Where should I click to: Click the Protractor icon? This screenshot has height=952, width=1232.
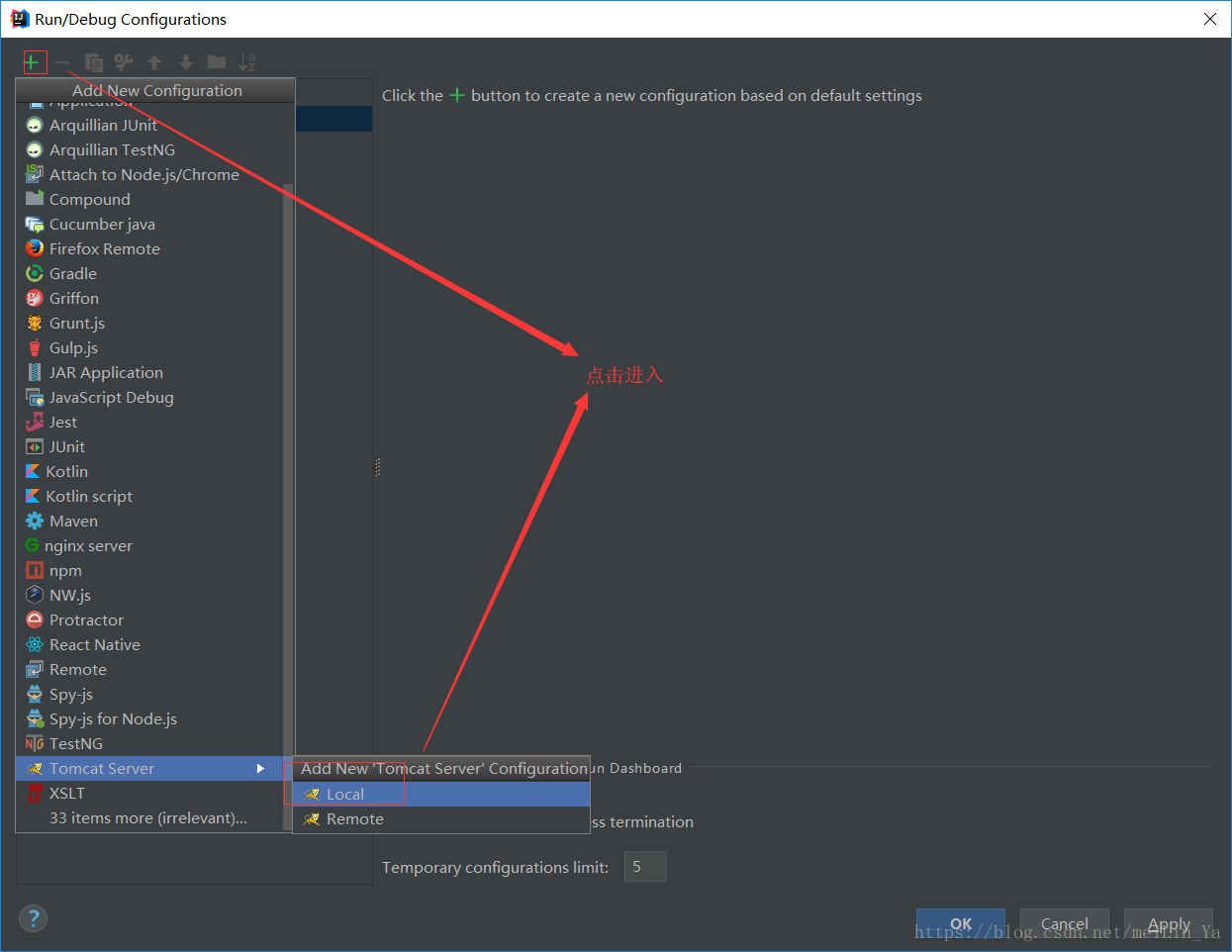[x=35, y=619]
